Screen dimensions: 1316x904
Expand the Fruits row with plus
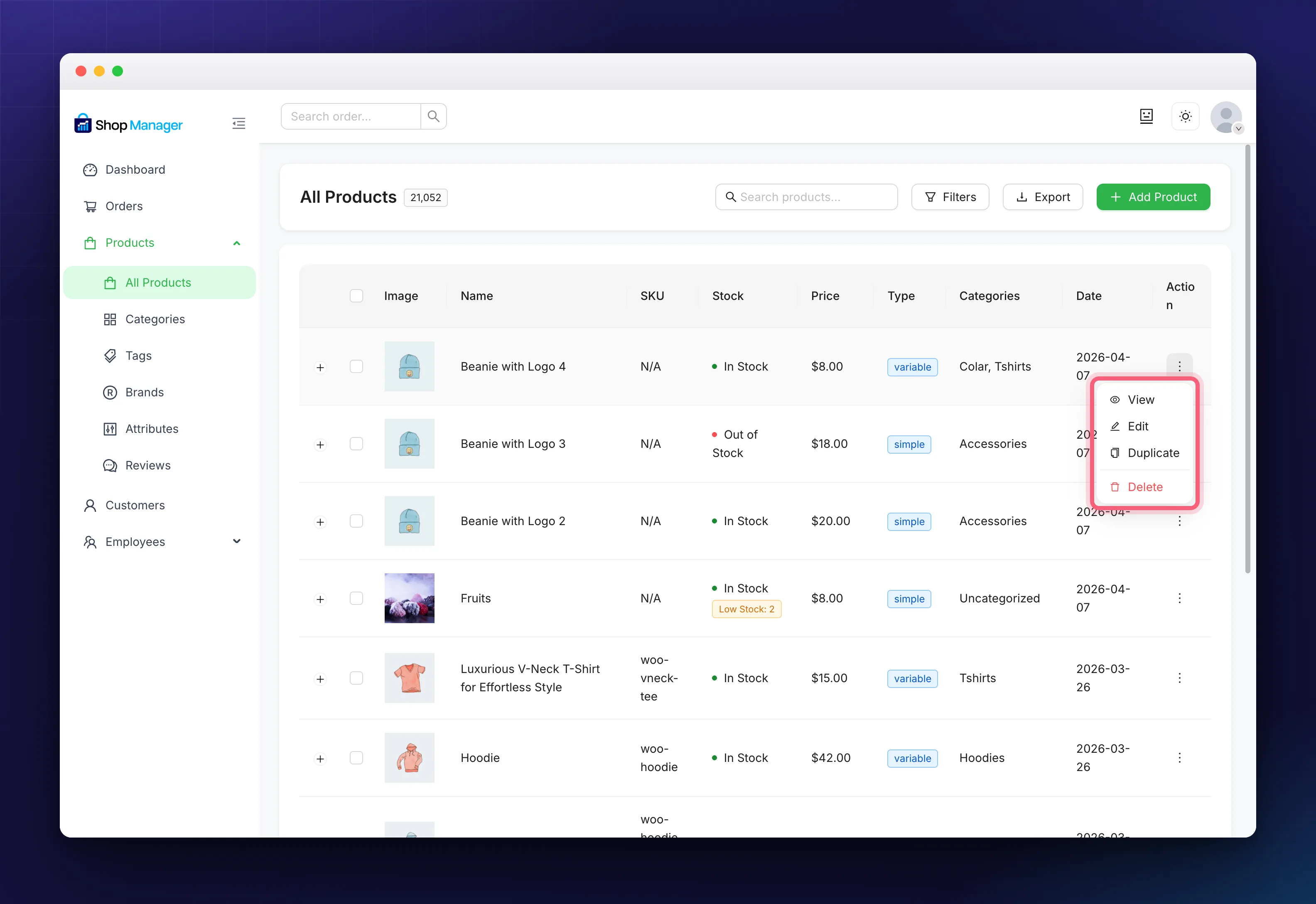coord(321,599)
